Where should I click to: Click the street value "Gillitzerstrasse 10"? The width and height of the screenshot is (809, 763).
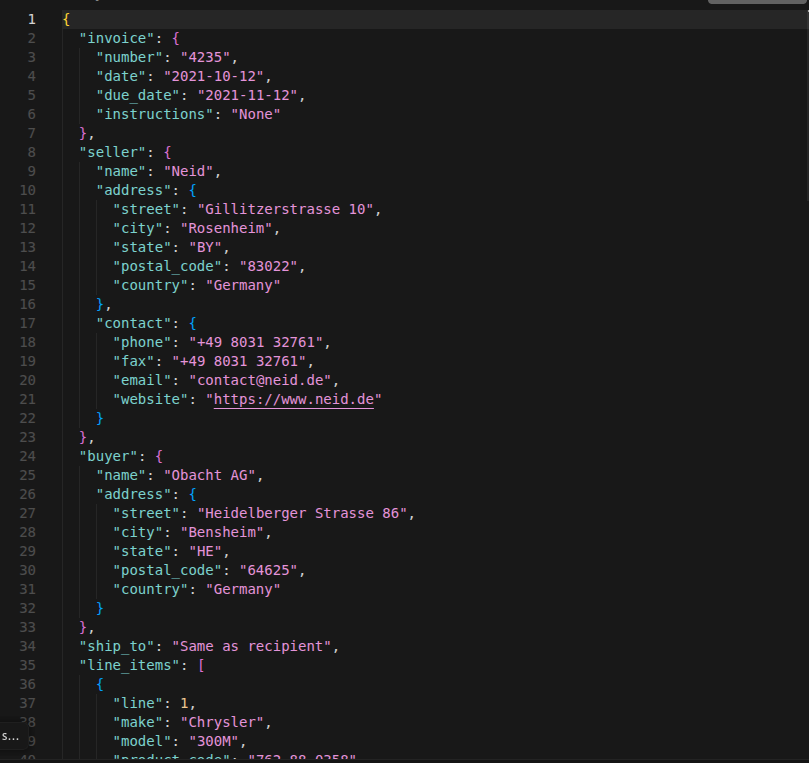[285, 209]
